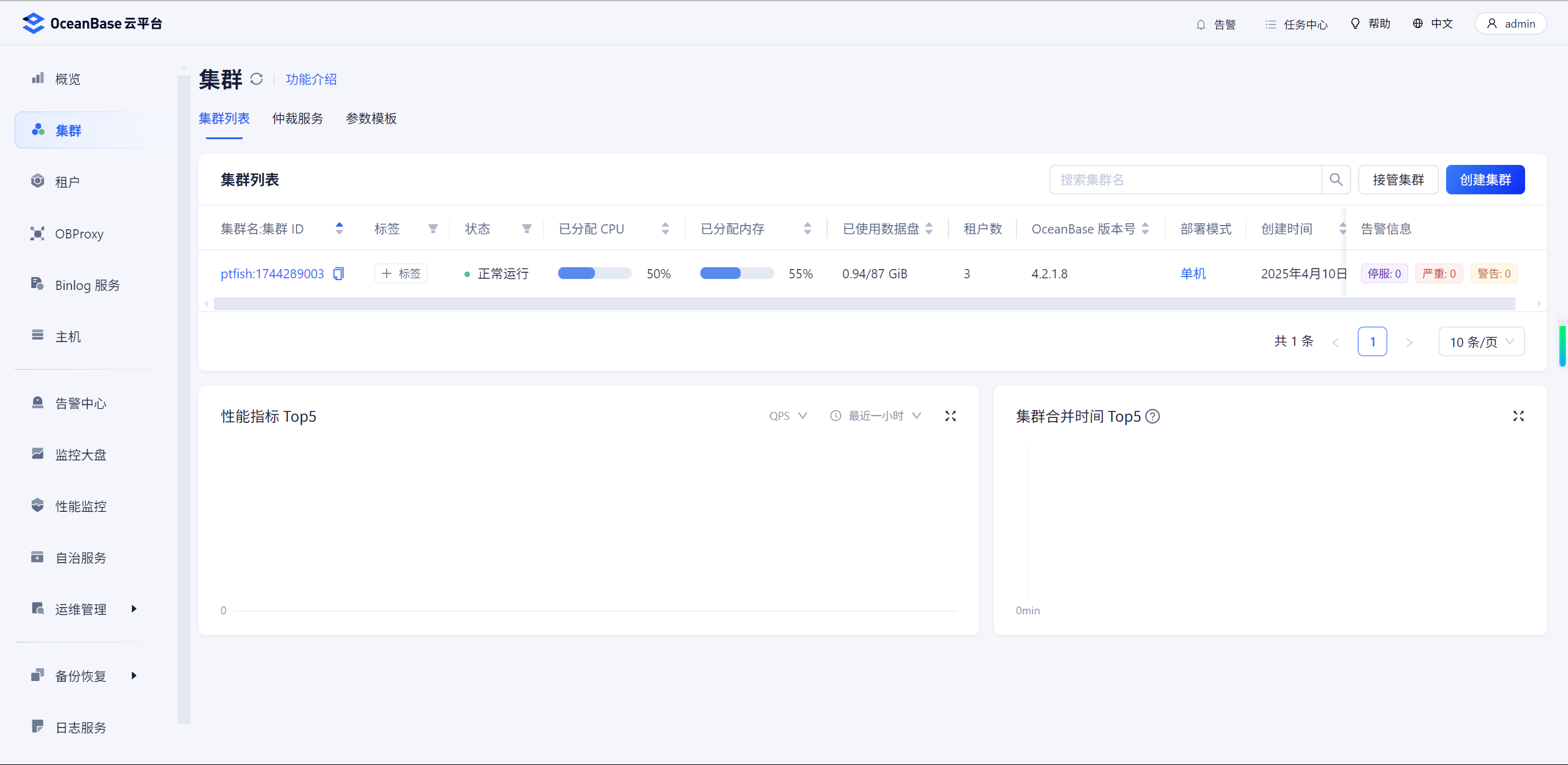
Task: Click the 接管集群 button
Action: point(1398,180)
